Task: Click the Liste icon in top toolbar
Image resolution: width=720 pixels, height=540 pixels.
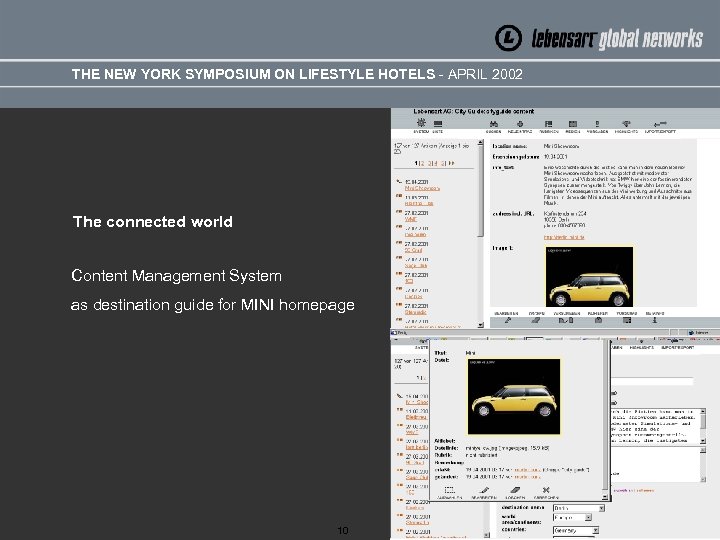Action: (436, 124)
